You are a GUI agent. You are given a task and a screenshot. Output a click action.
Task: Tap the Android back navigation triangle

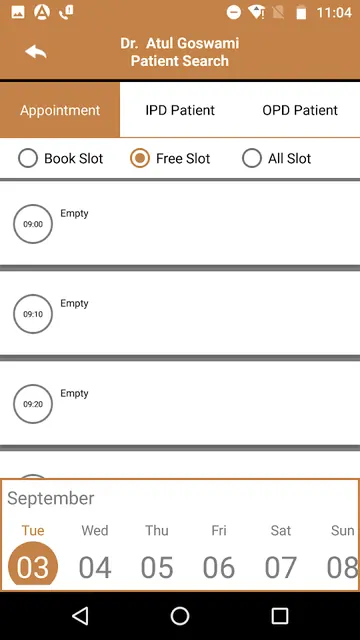(80, 616)
